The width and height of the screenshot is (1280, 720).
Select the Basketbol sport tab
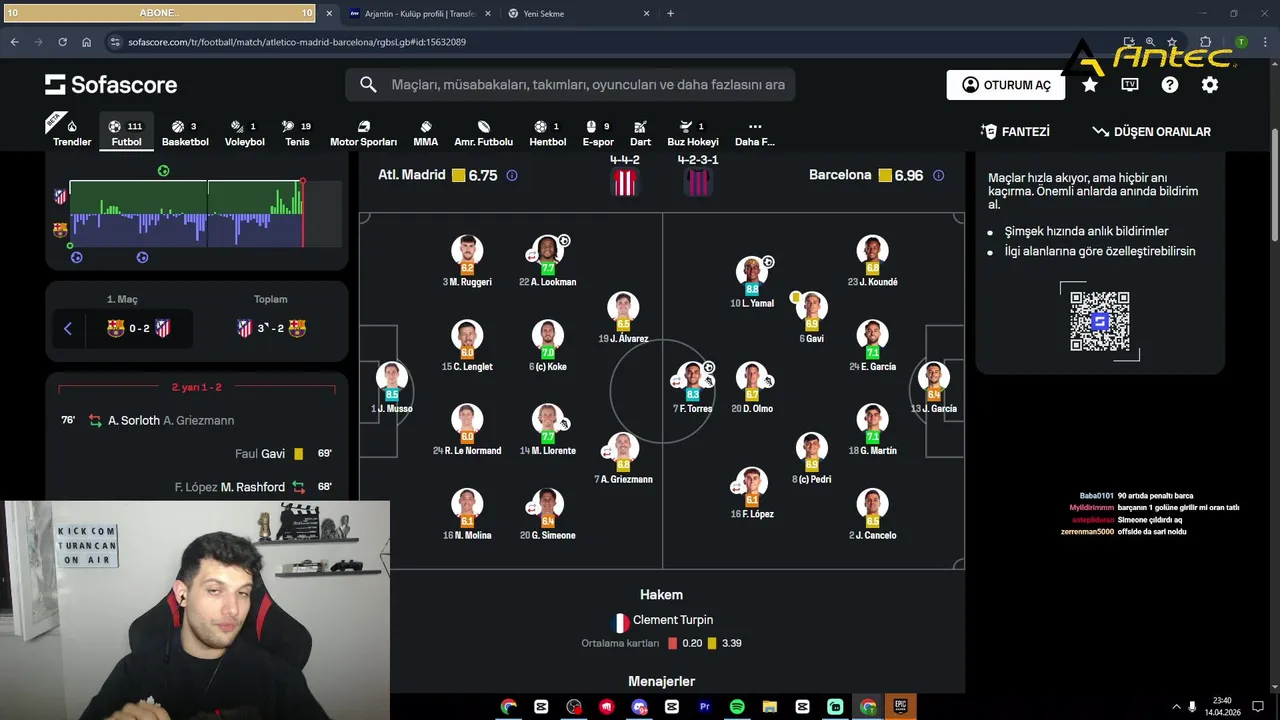pyautogui.click(x=185, y=133)
